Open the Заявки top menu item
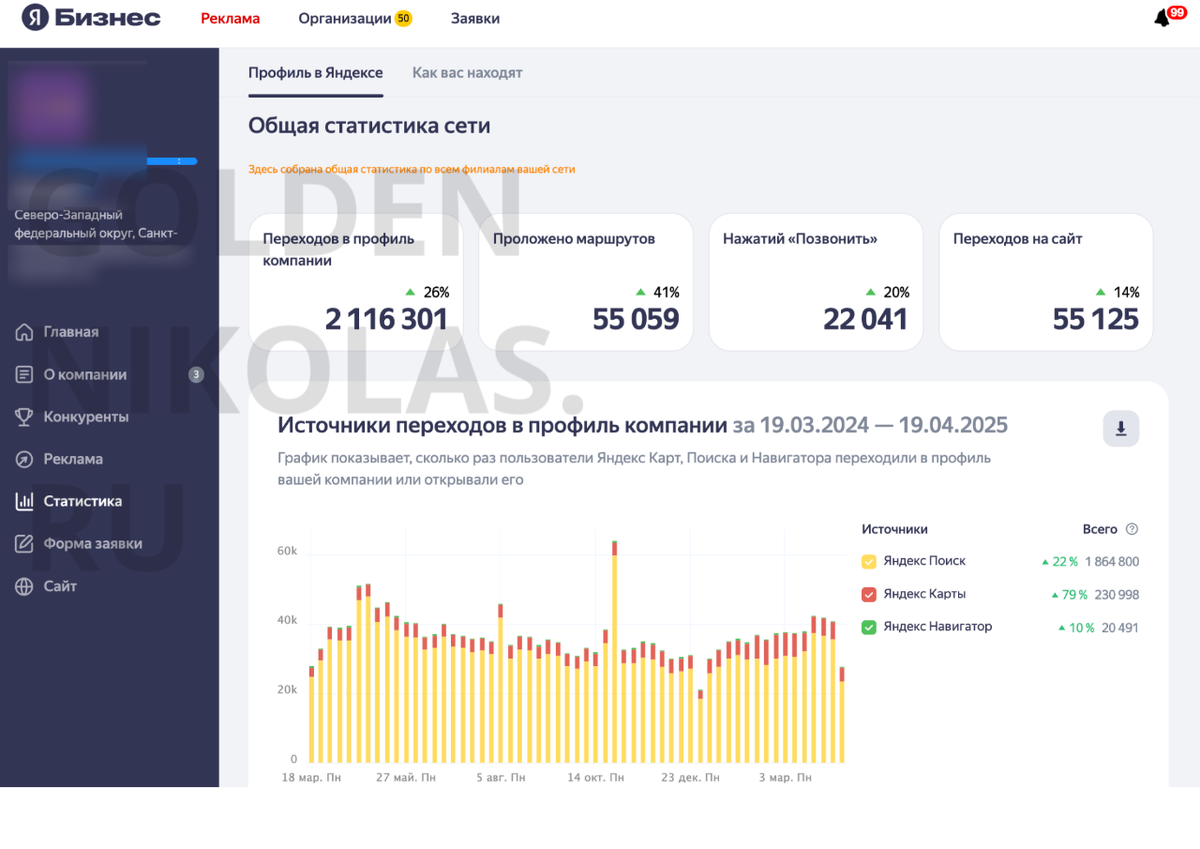 [475, 18]
